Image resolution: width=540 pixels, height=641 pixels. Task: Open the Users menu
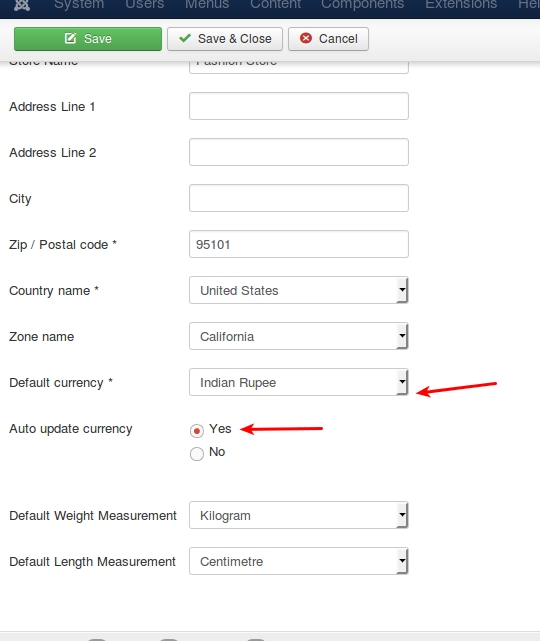click(145, 5)
